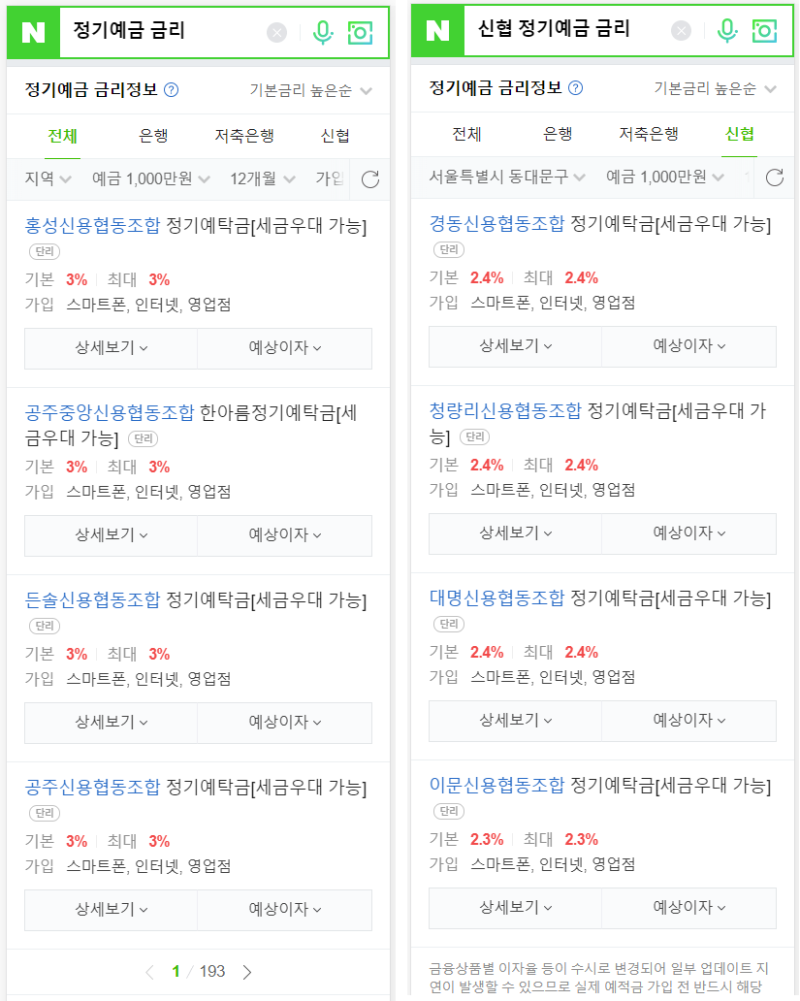Image resolution: width=800 pixels, height=1001 pixels.
Task: Tap the camera icon in the right search bar
Action: tap(763, 32)
